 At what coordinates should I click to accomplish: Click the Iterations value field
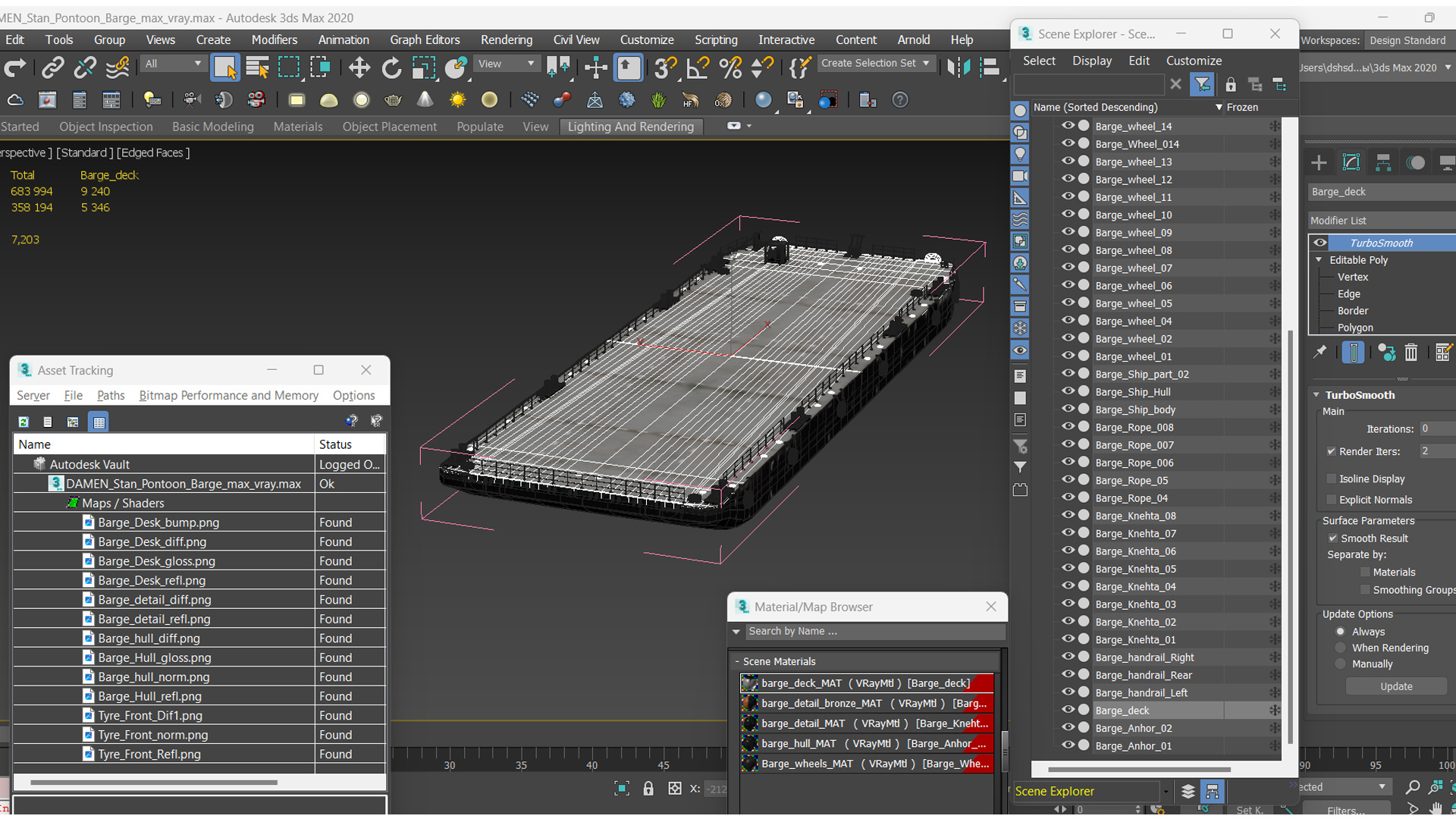(1437, 429)
